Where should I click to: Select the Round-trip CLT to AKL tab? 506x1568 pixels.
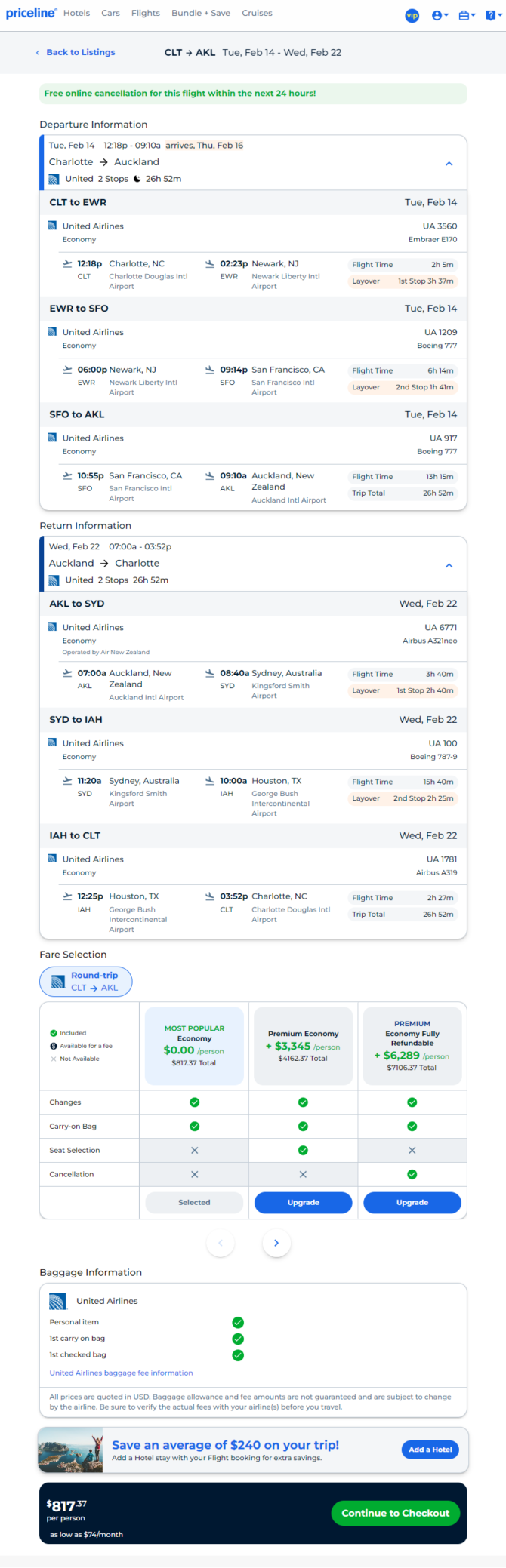point(86,982)
